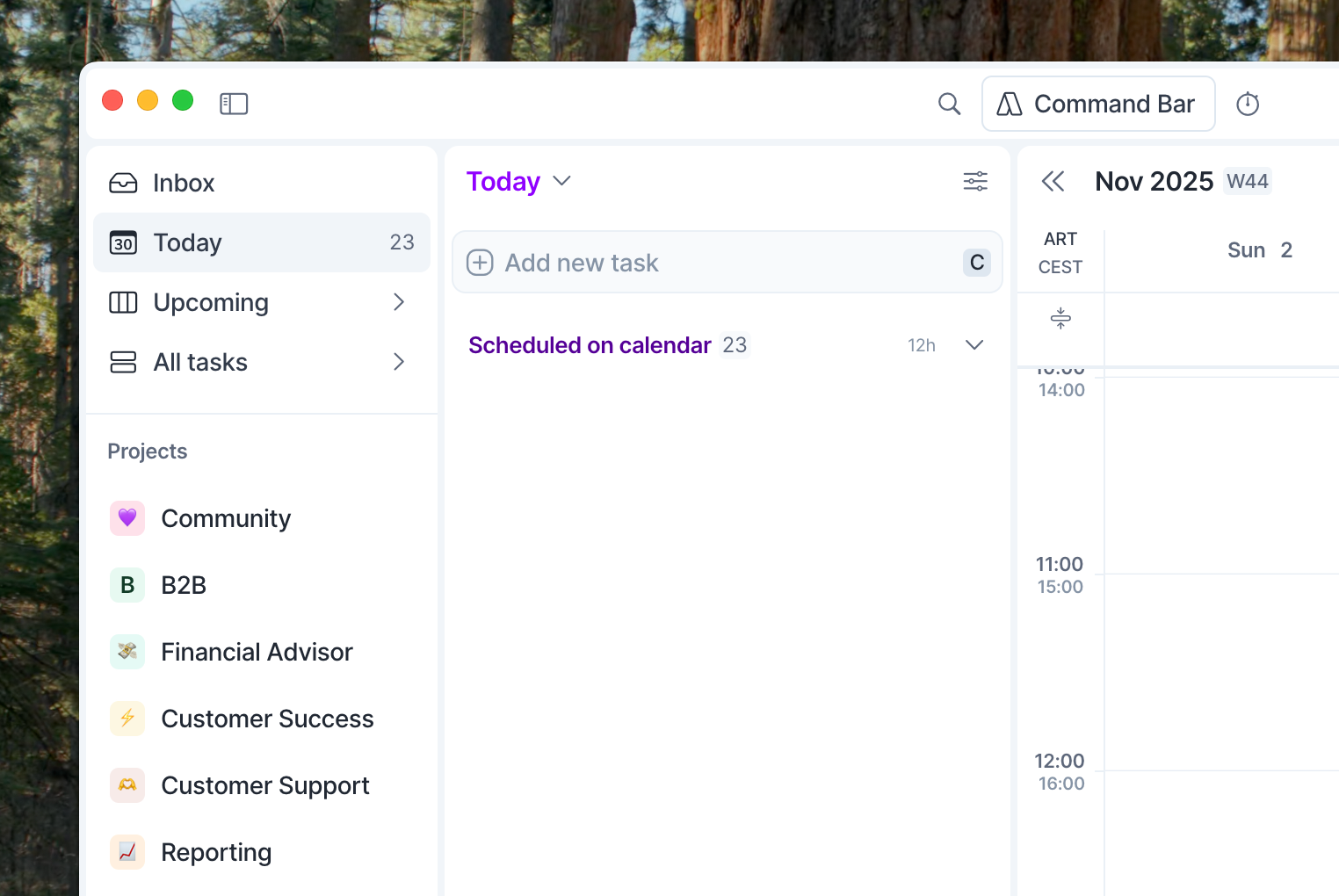Open the task filter settings sliders icon
This screenshot has width=1339, height=896.
coord(975,182)
